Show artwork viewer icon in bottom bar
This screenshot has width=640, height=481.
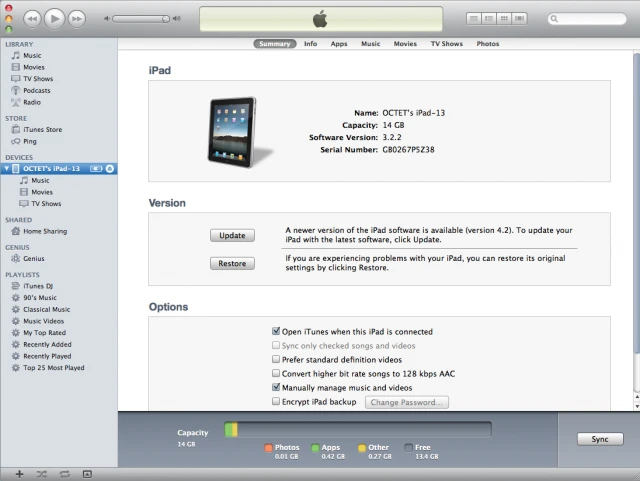(x=87, y=474)
